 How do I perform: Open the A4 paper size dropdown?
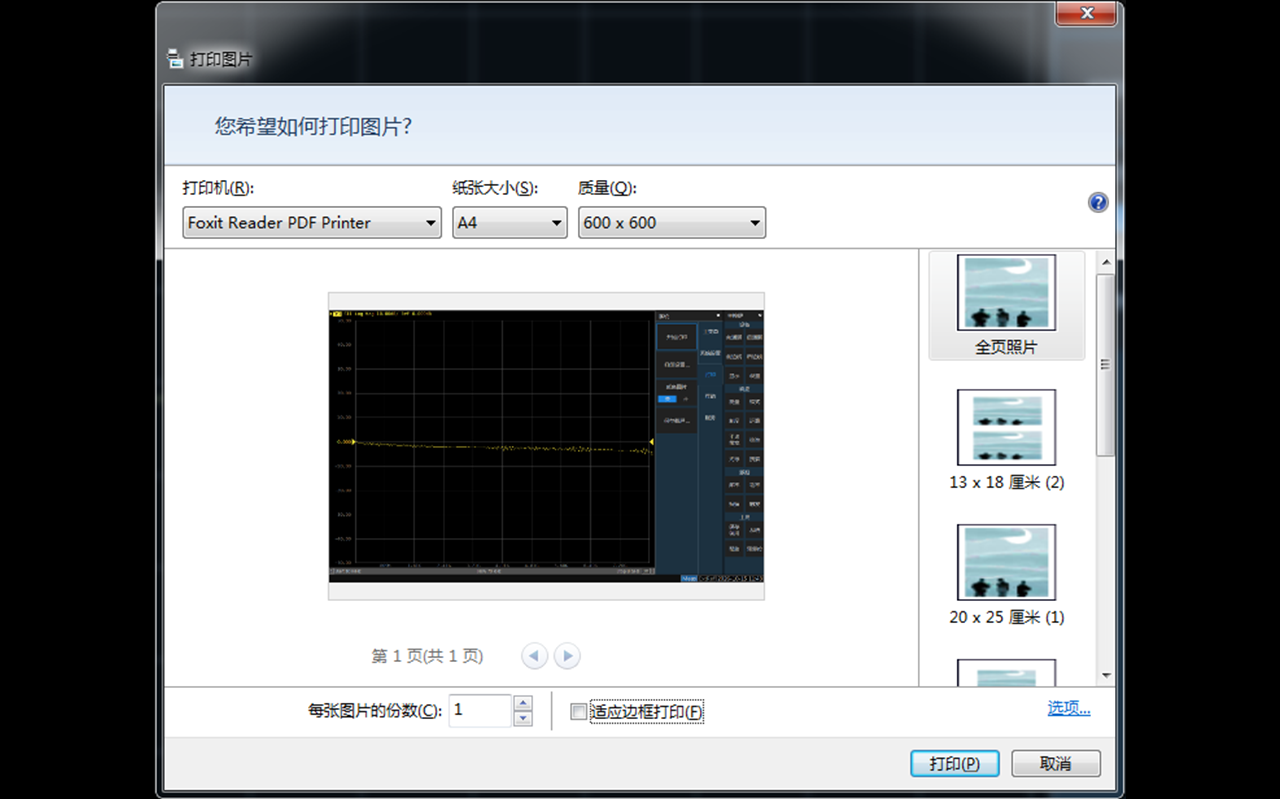[510, 222]
